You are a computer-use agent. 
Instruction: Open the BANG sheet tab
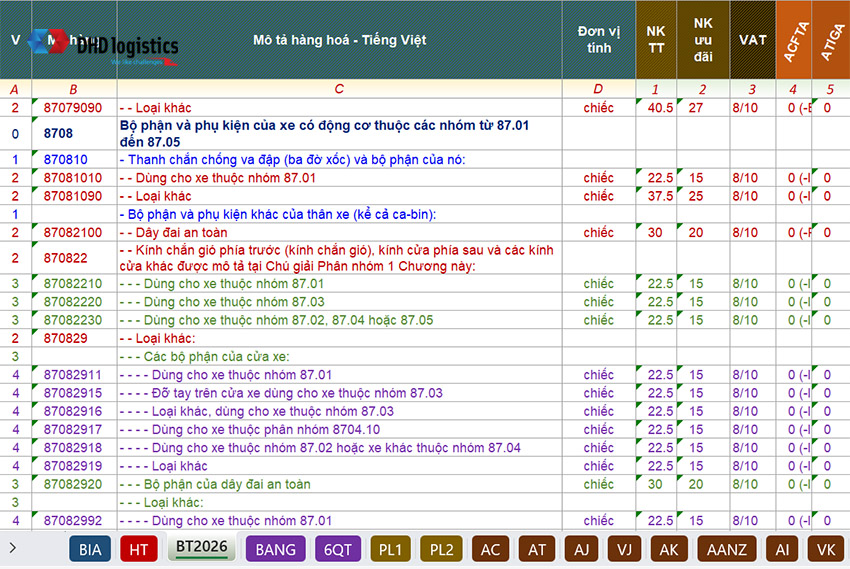(x=275, y=549)
